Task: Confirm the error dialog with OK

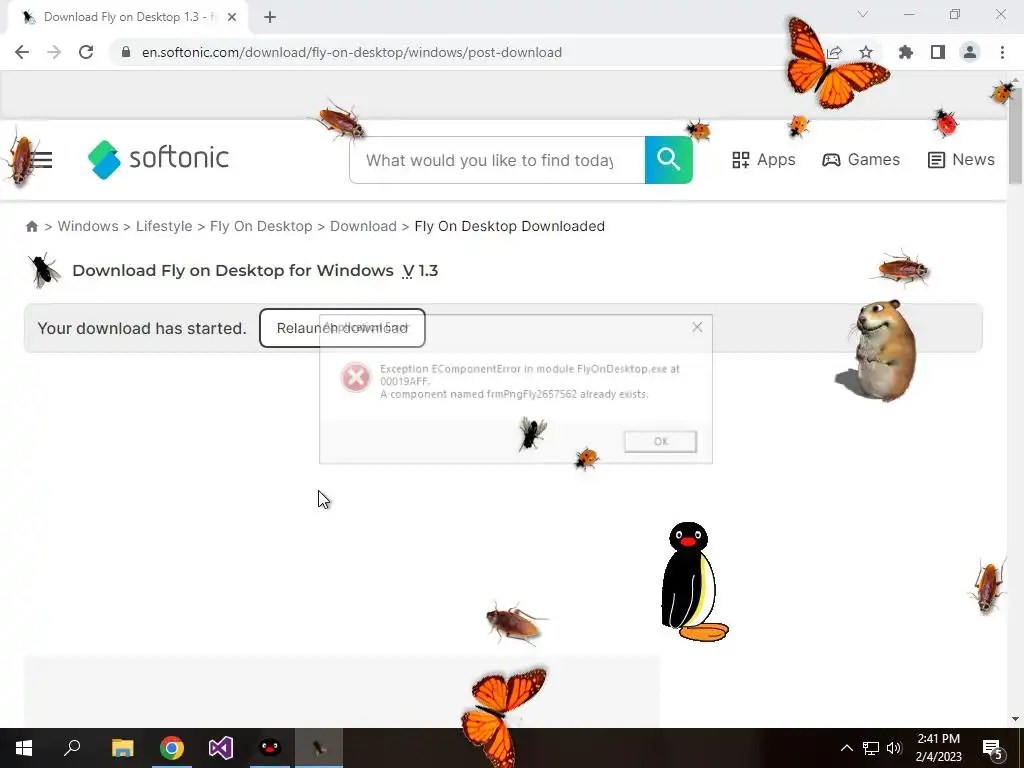Action: coord(660,441)
